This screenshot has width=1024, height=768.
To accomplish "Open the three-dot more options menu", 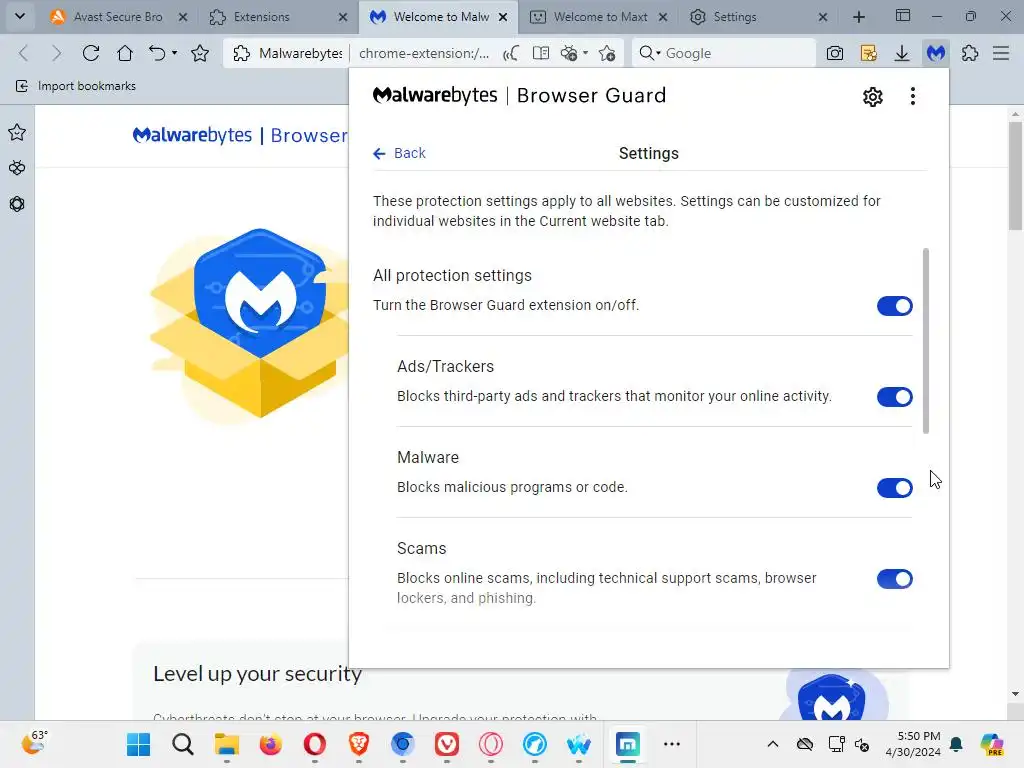I will point(912,97).
